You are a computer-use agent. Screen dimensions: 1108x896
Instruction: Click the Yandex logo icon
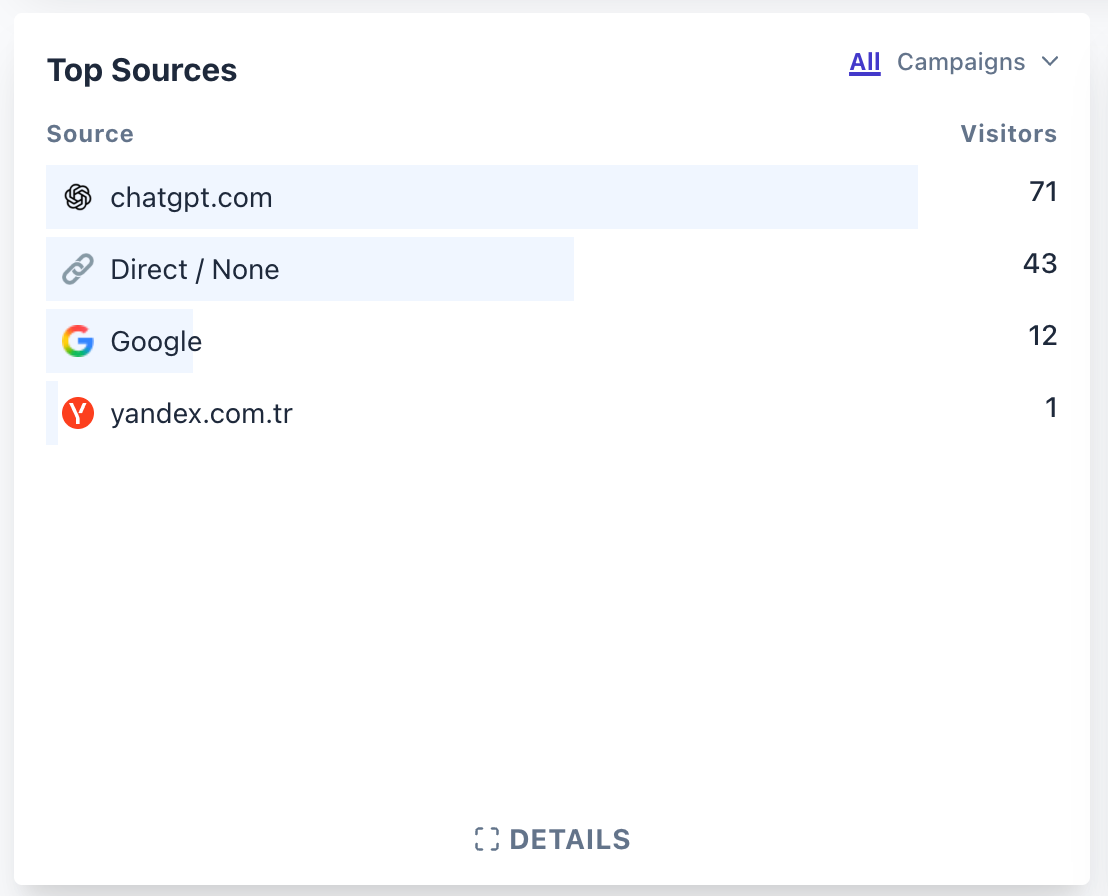pos(77,413)
